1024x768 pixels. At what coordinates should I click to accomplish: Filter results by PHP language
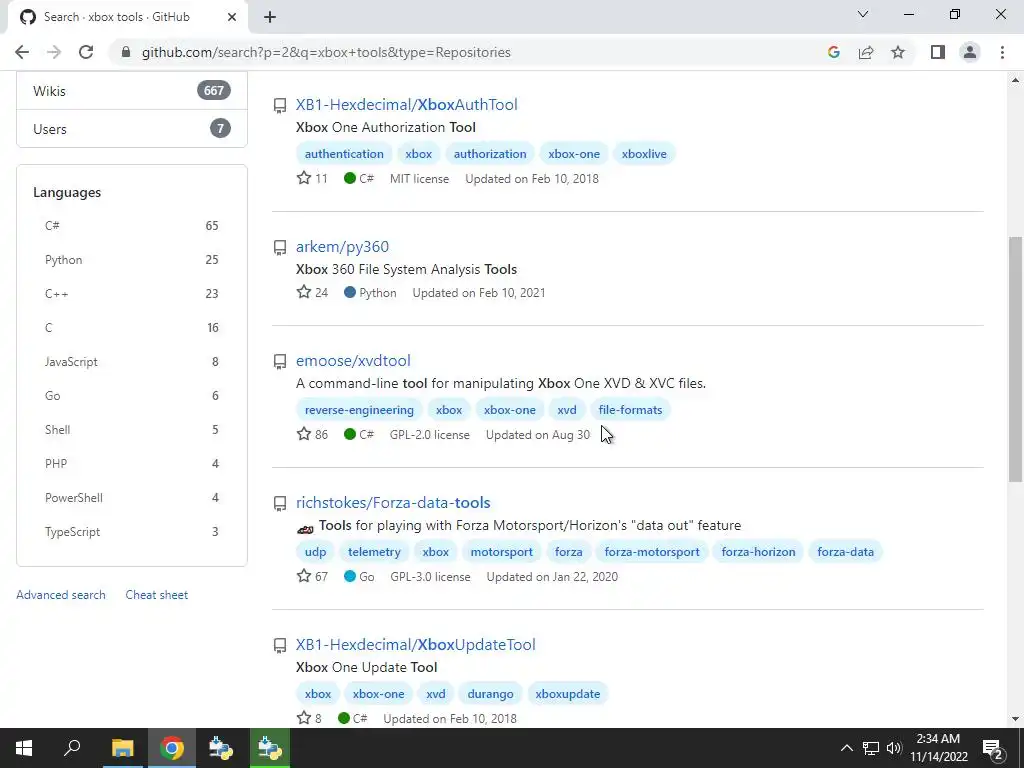pos(132,463)
